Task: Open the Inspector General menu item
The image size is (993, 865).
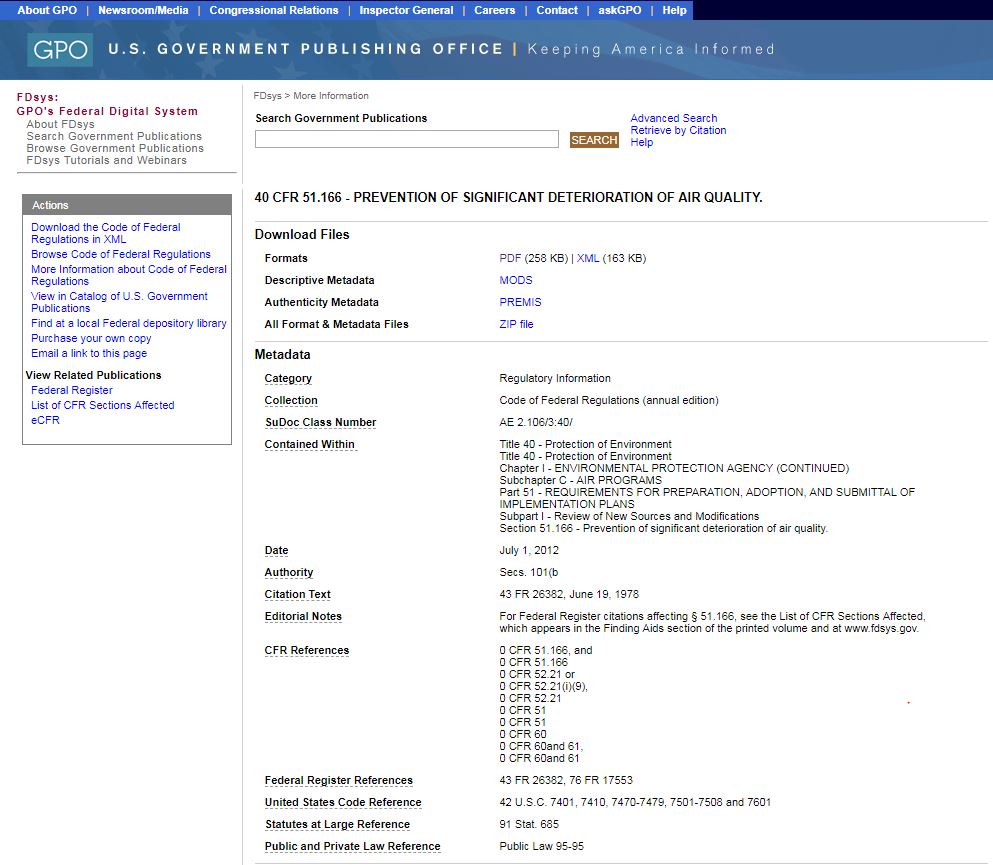Action: pos(406,10)
